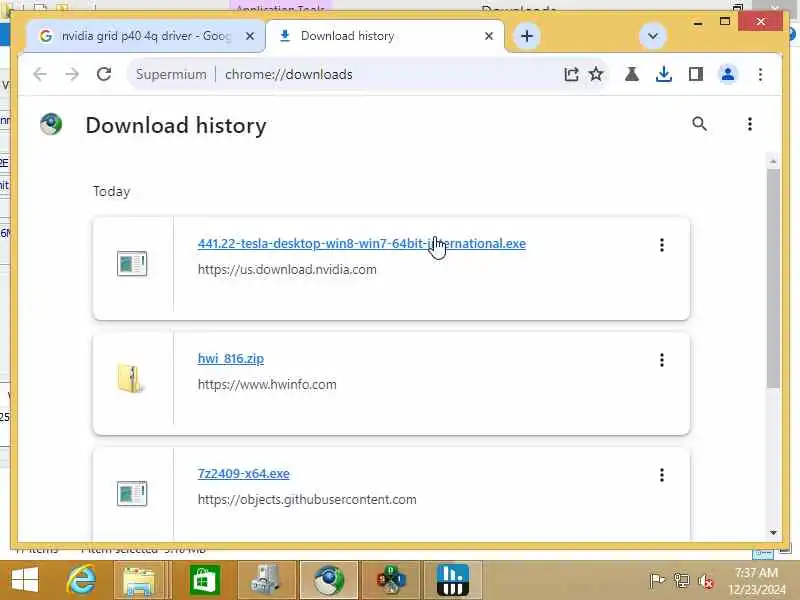Image resolution: width=800 pixels, height=600 pixels.
Task: Click the https://www.hwinfo.com source URL
Action: (267, 384)
